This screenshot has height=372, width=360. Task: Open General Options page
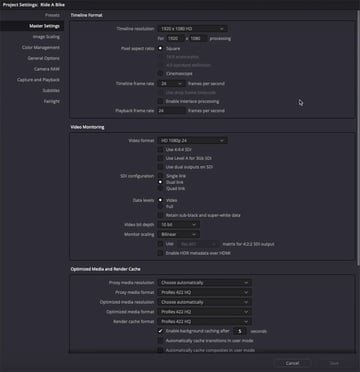(44, 58)
